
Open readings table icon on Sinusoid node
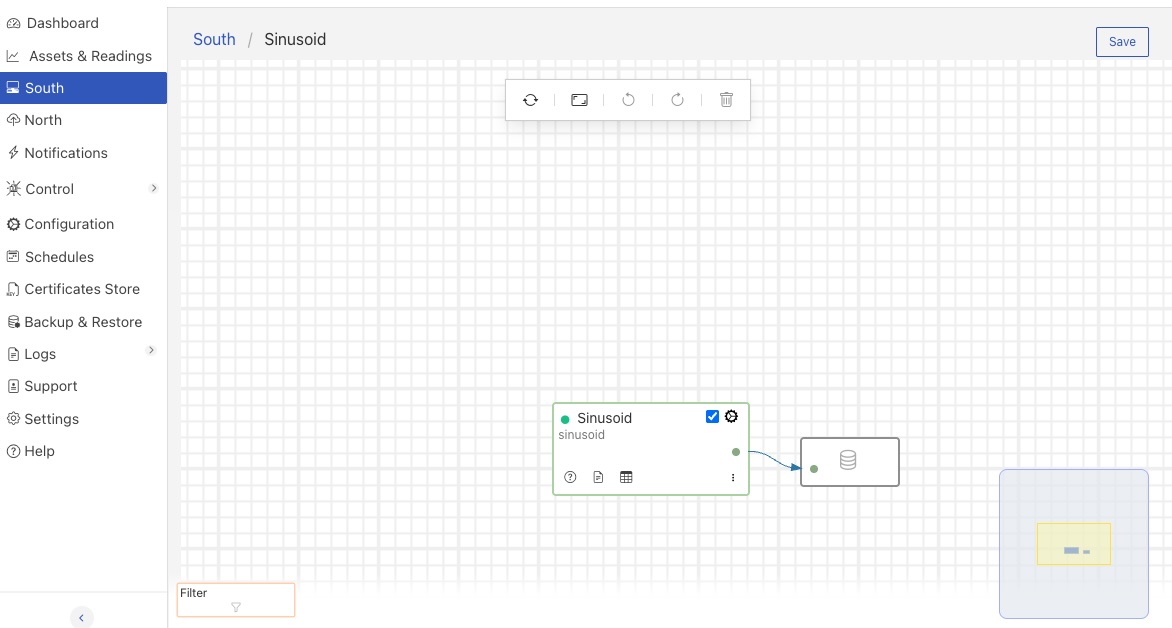click(x=626, y=477)
